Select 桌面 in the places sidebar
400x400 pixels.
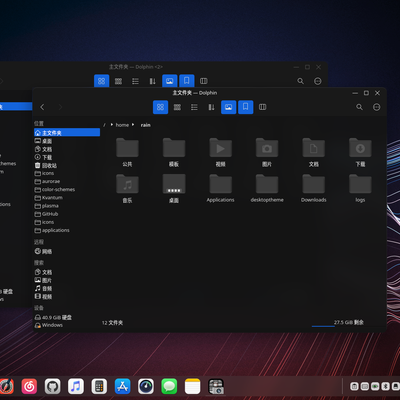67,141
